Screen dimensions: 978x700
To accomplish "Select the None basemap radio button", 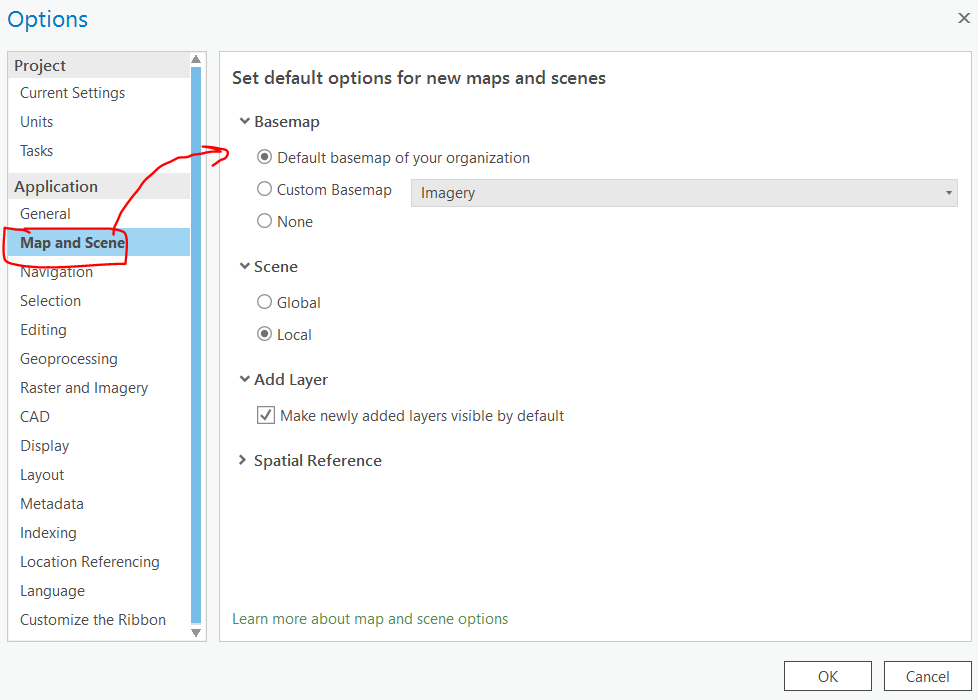I will click(265, 221).
